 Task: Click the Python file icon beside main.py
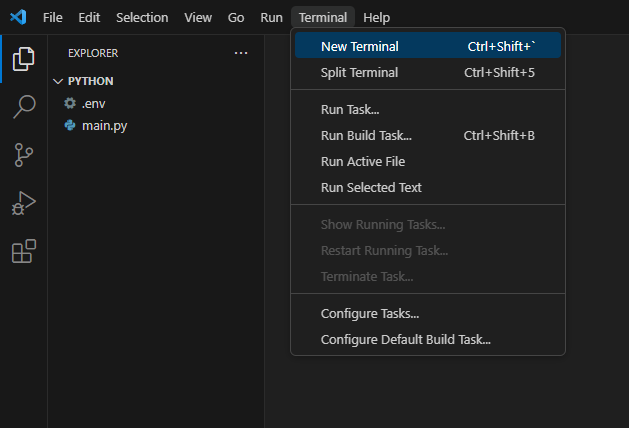pos(70,125)
